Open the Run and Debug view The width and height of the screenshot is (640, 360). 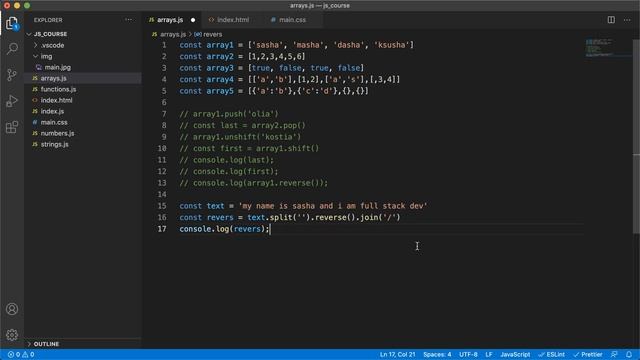point(12,101)
